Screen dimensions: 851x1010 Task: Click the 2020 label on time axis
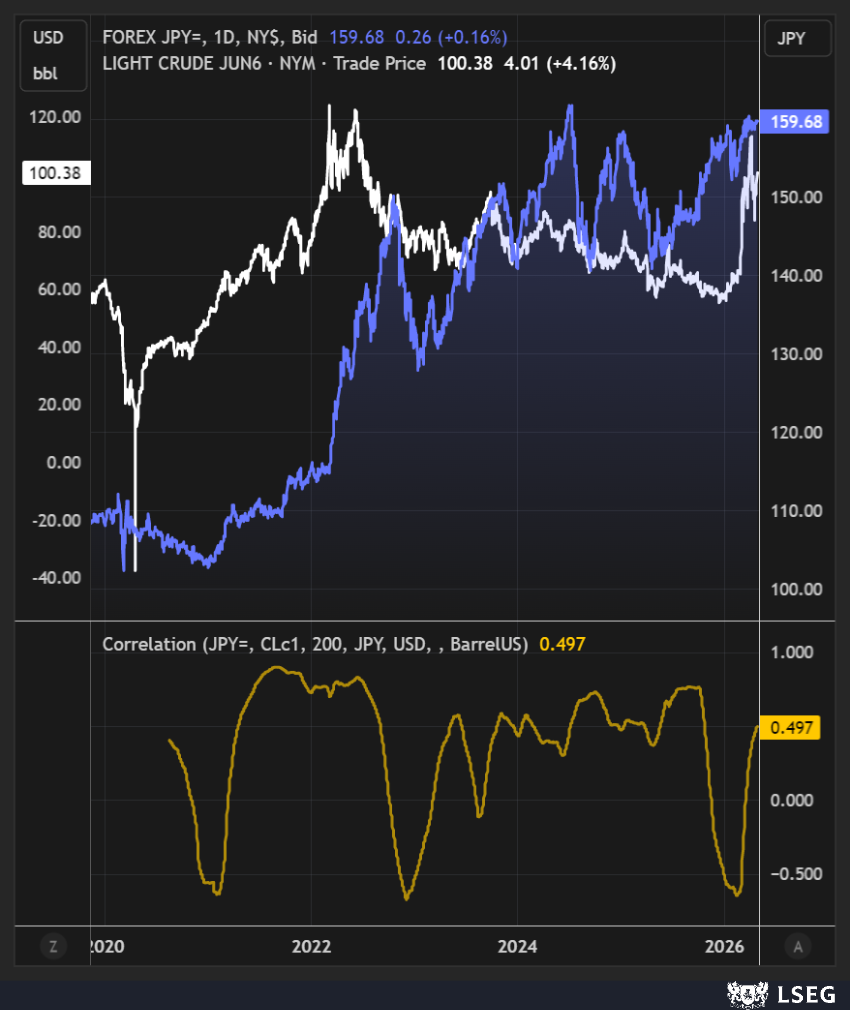point(105,946)
